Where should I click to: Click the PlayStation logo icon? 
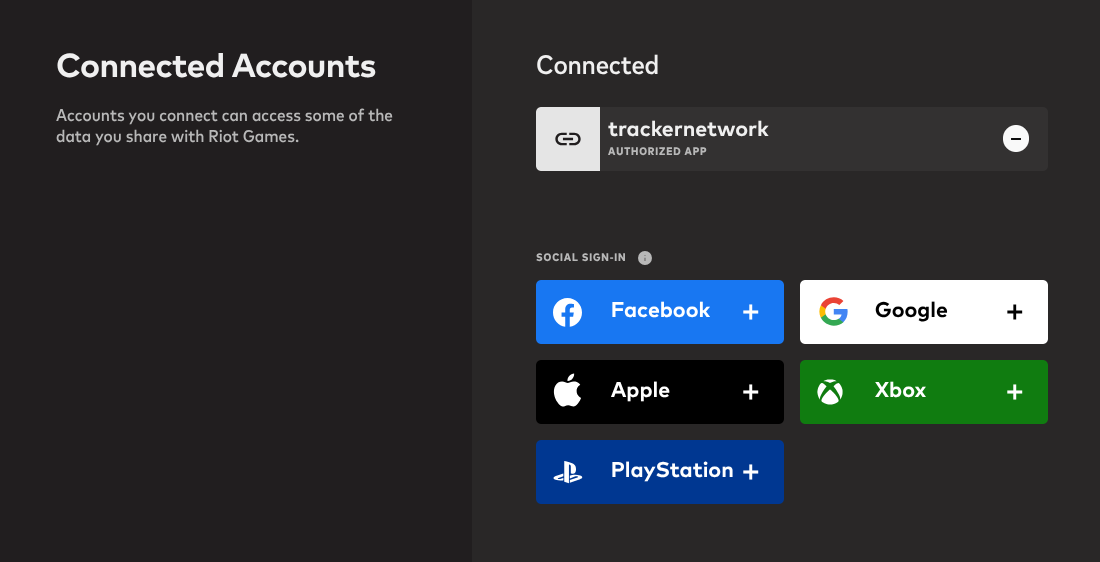pyautogui.click(x=568, y=472)
